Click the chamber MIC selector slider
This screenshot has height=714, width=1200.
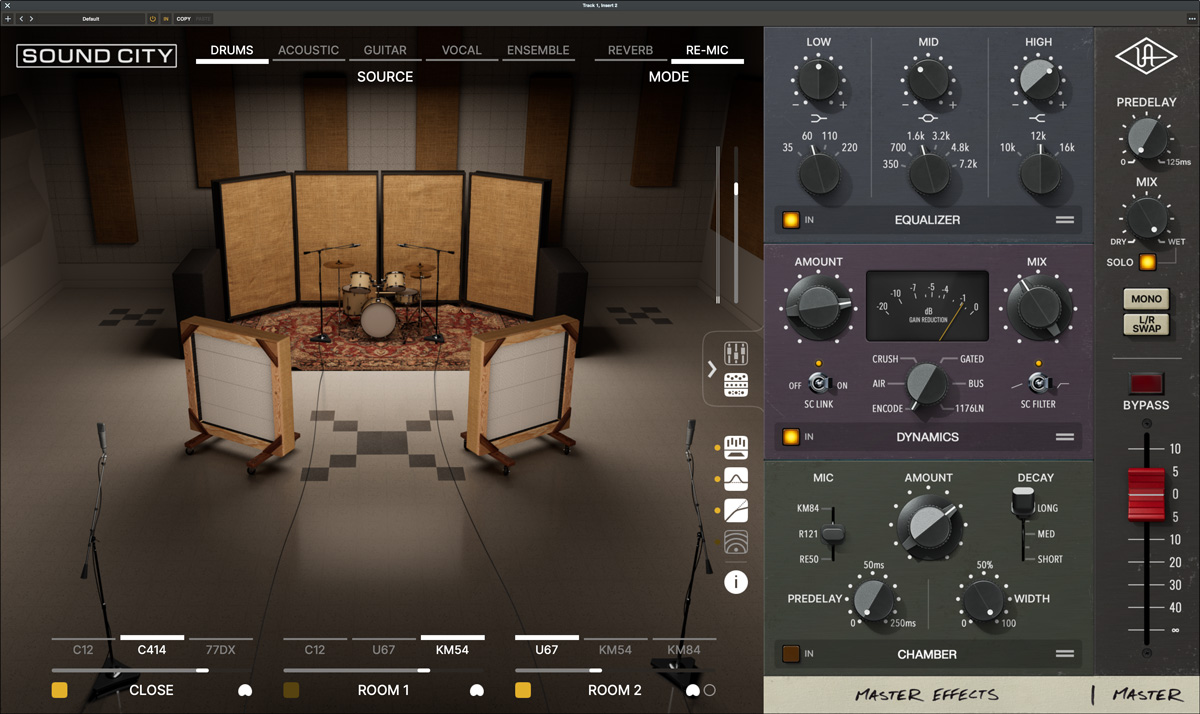pos(835,535)
